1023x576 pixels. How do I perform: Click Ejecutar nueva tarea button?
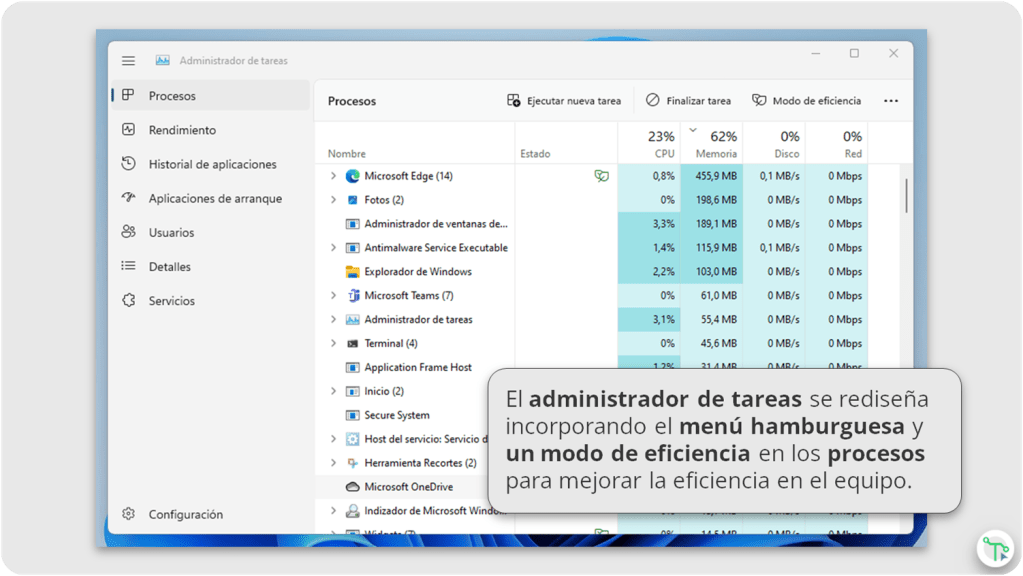[x=564, y=101]
